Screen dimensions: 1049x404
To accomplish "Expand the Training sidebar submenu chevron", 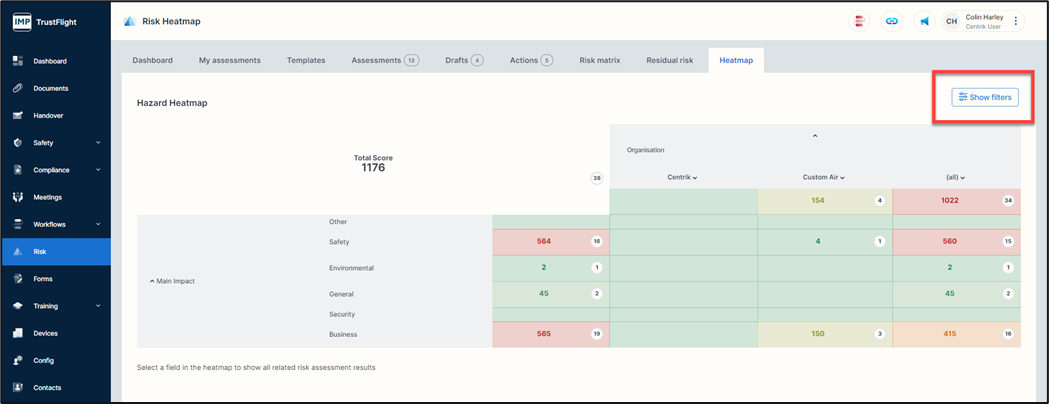I will coord(98,306).
